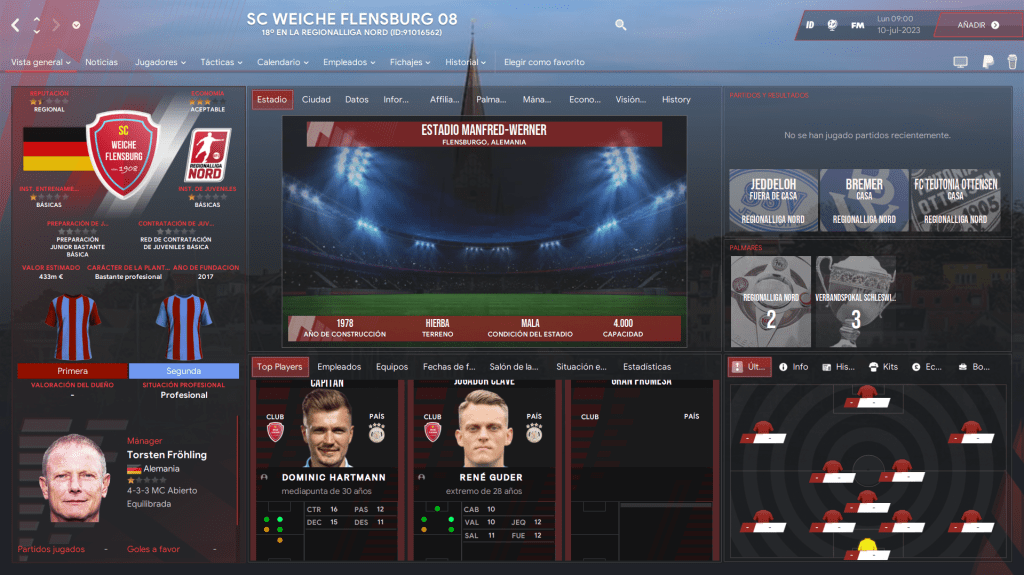Select the Segunda kit toggle
Viewport: 1024px width, 575px height.
pos(184,370)
